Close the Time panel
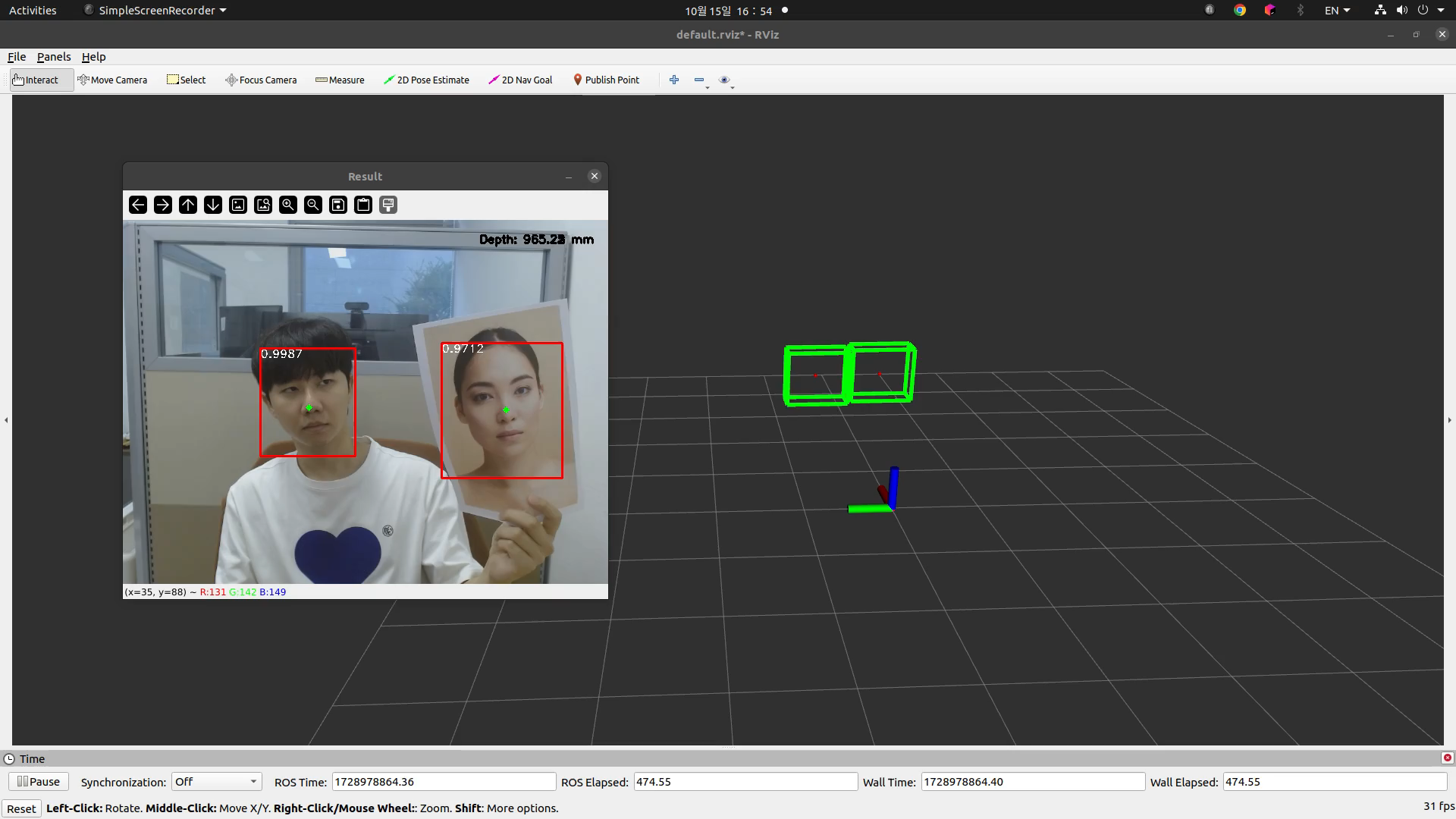The height and width of the screenshot is (819, 1456). click(x=1447, y=758)
